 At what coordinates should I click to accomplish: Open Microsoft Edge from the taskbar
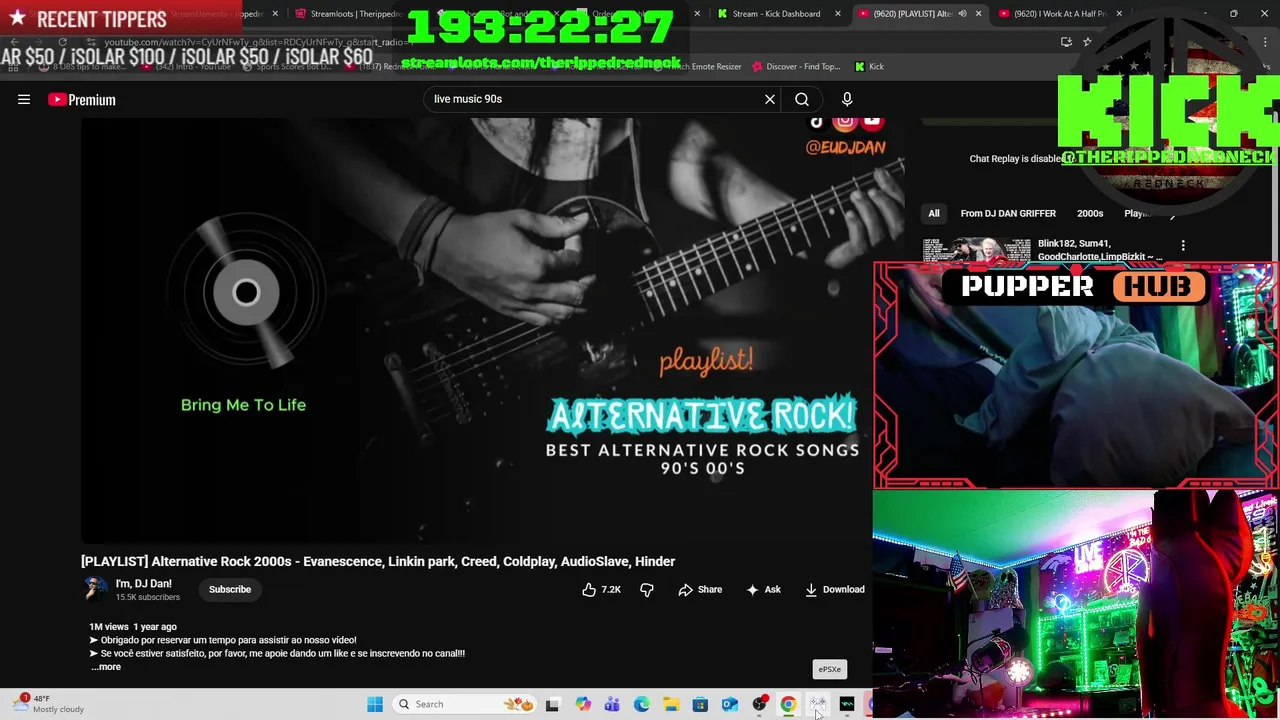pos(642,704)
